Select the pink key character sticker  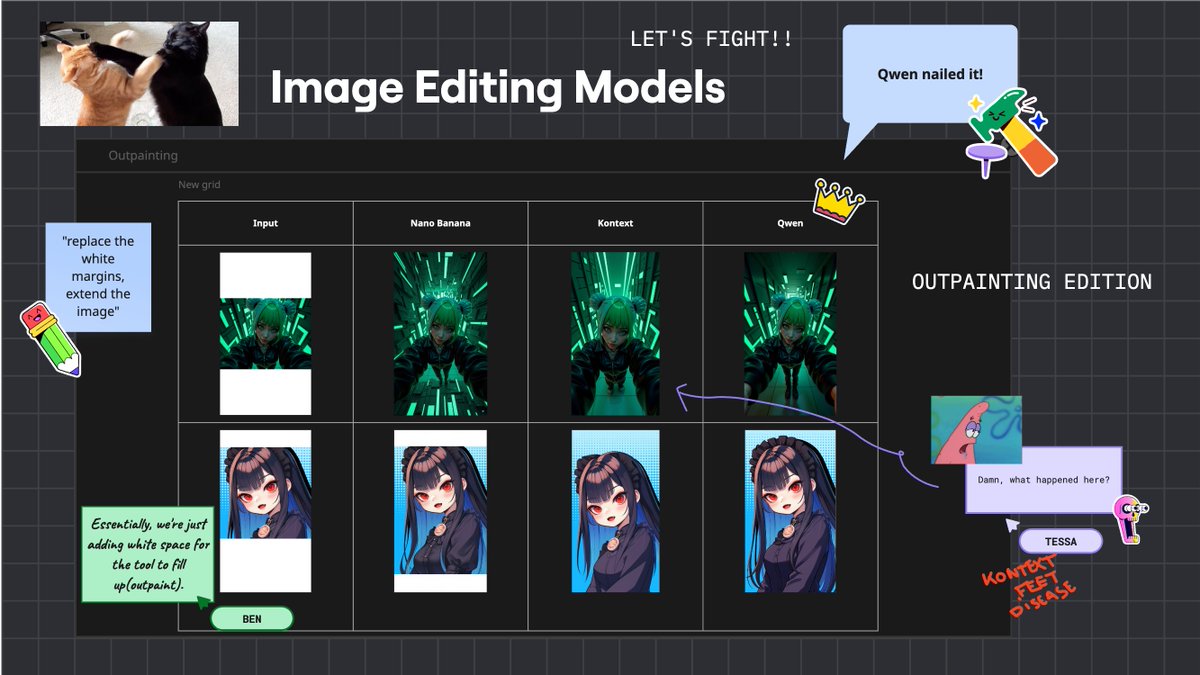click(1128, 520)
